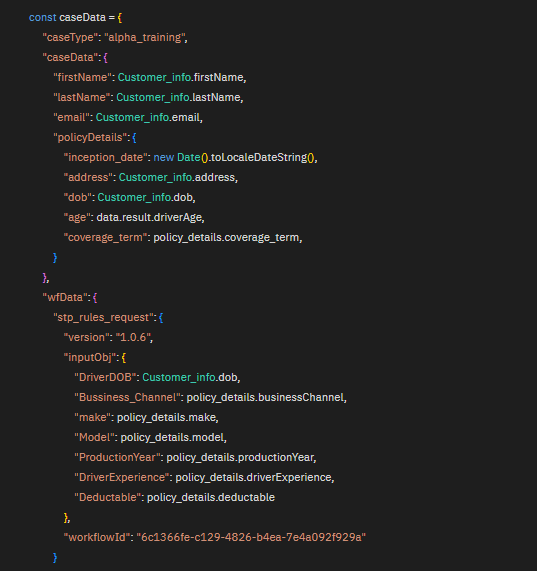Click policy_details.businessChannel value

pyautogui.click(x=265, y=398)
